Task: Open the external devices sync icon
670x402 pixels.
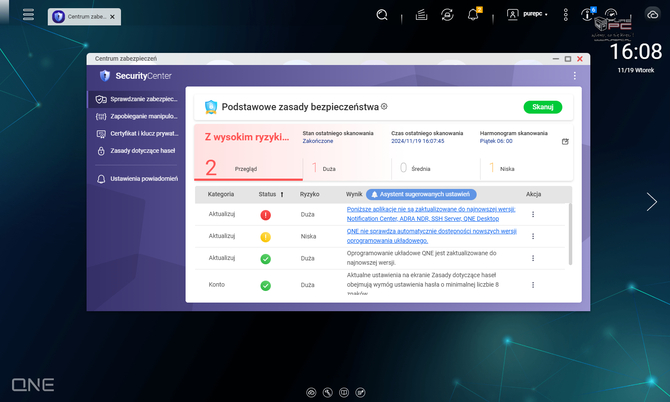Action: [x=447, y=15]
